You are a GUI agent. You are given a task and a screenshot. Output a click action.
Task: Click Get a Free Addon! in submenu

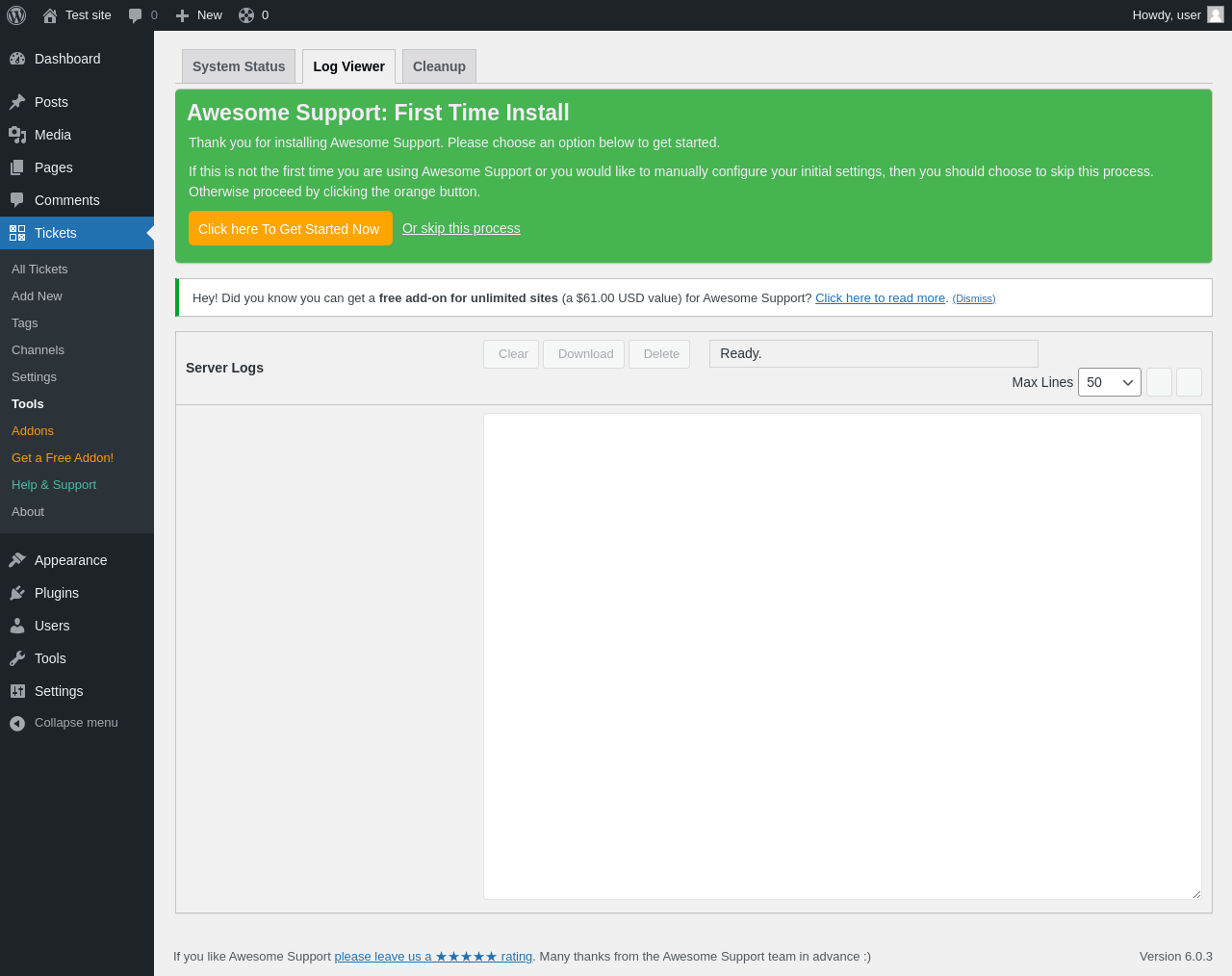tap(63, 458)
